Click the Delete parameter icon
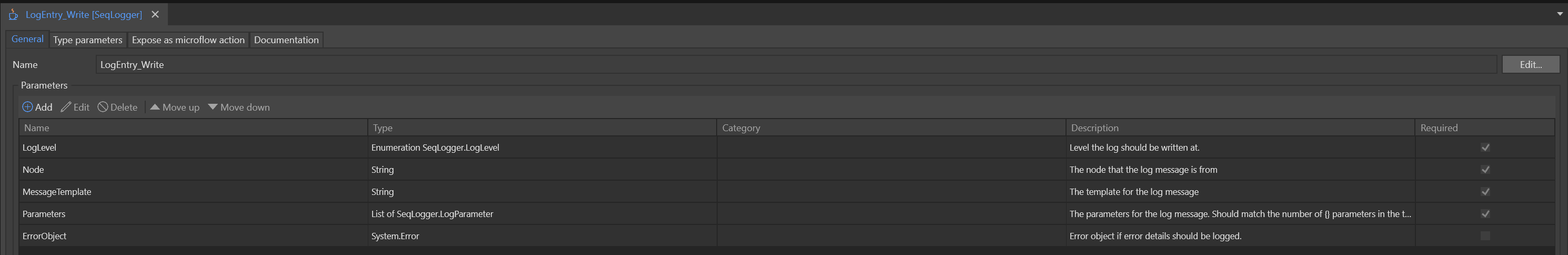 pyautogui.click(x=103, y=107)
